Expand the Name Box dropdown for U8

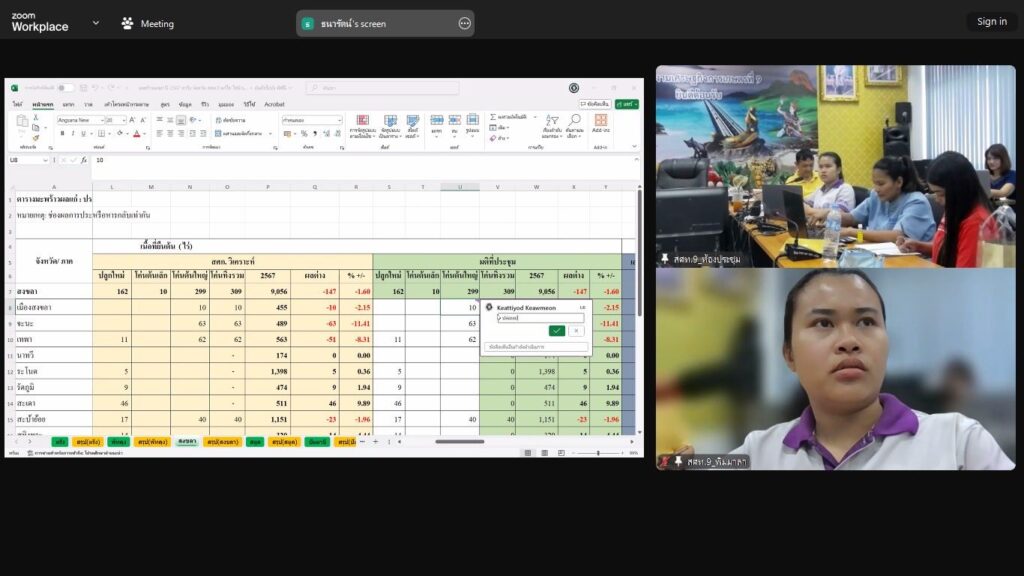pos(45,160)
